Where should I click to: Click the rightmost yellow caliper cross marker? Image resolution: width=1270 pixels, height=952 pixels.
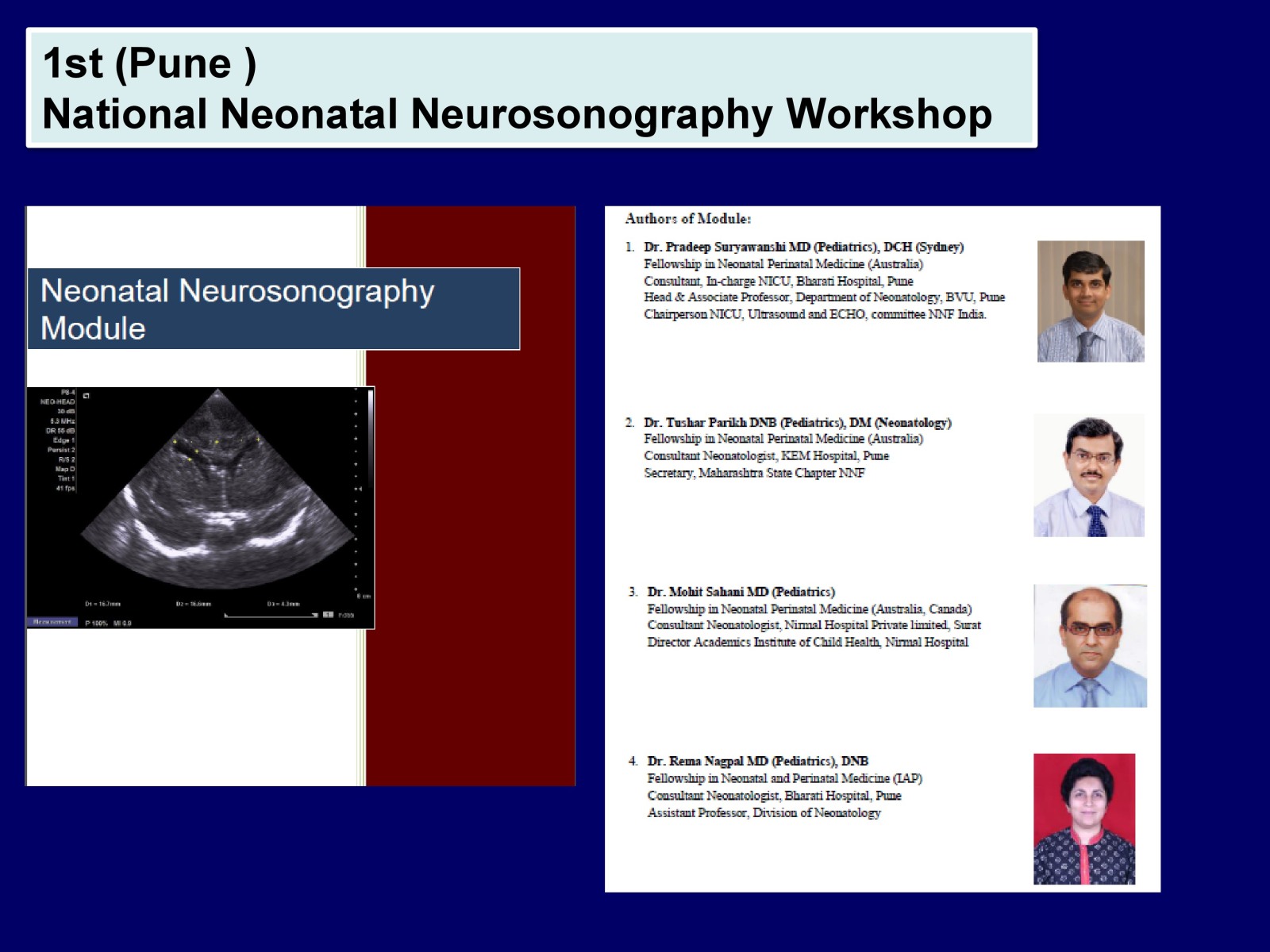pyautogui.click(x=258, y=439)
